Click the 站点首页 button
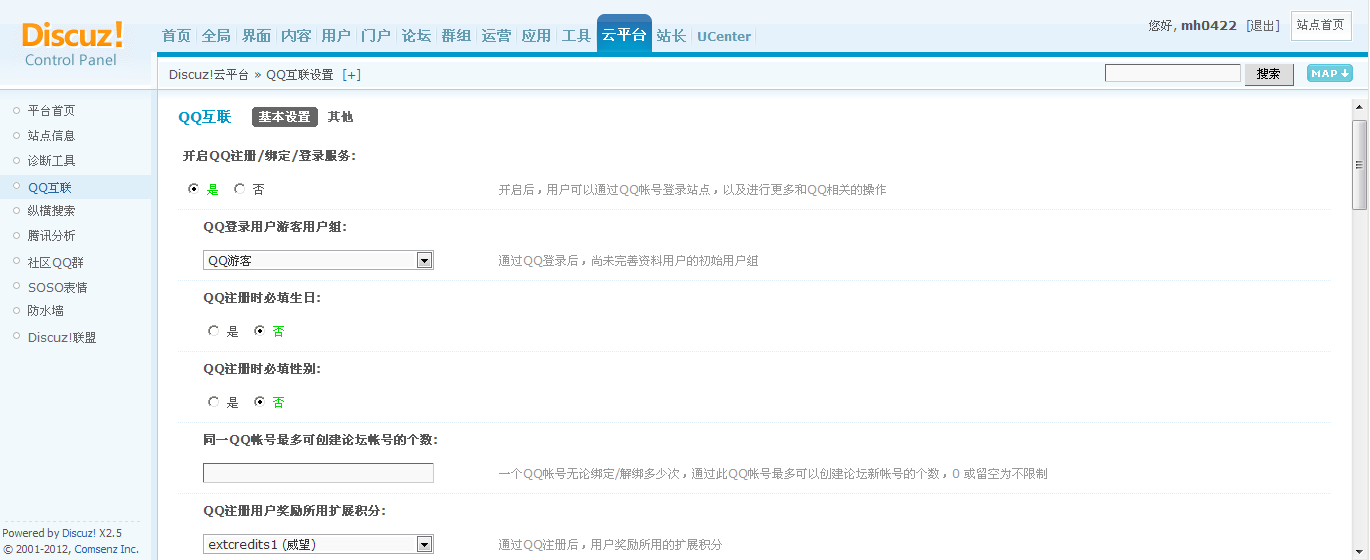The image size is (1370, 560). (x=1321, y=25)
